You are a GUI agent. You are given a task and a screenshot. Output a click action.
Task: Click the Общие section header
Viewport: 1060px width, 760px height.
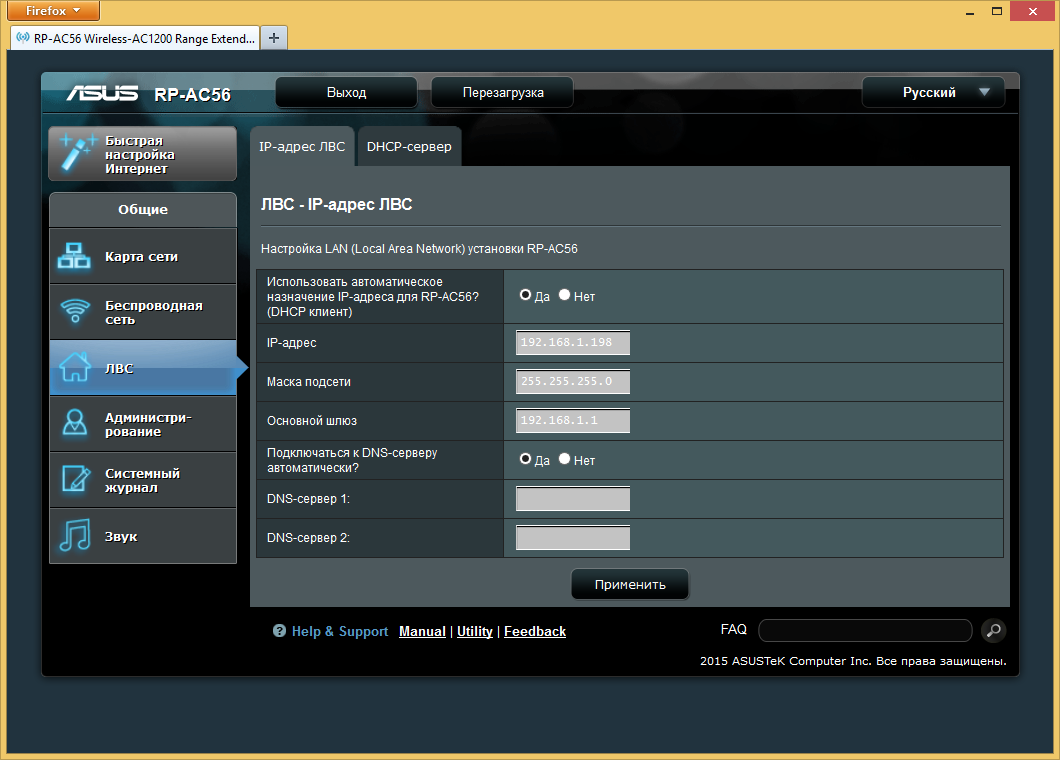(x=143, y=210)
